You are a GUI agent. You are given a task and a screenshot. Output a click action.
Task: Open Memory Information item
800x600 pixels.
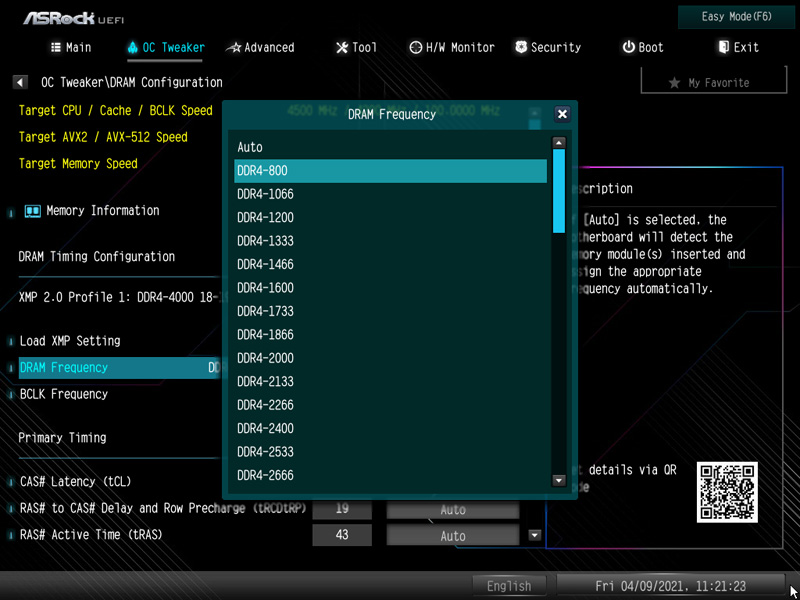coord(103,211)
